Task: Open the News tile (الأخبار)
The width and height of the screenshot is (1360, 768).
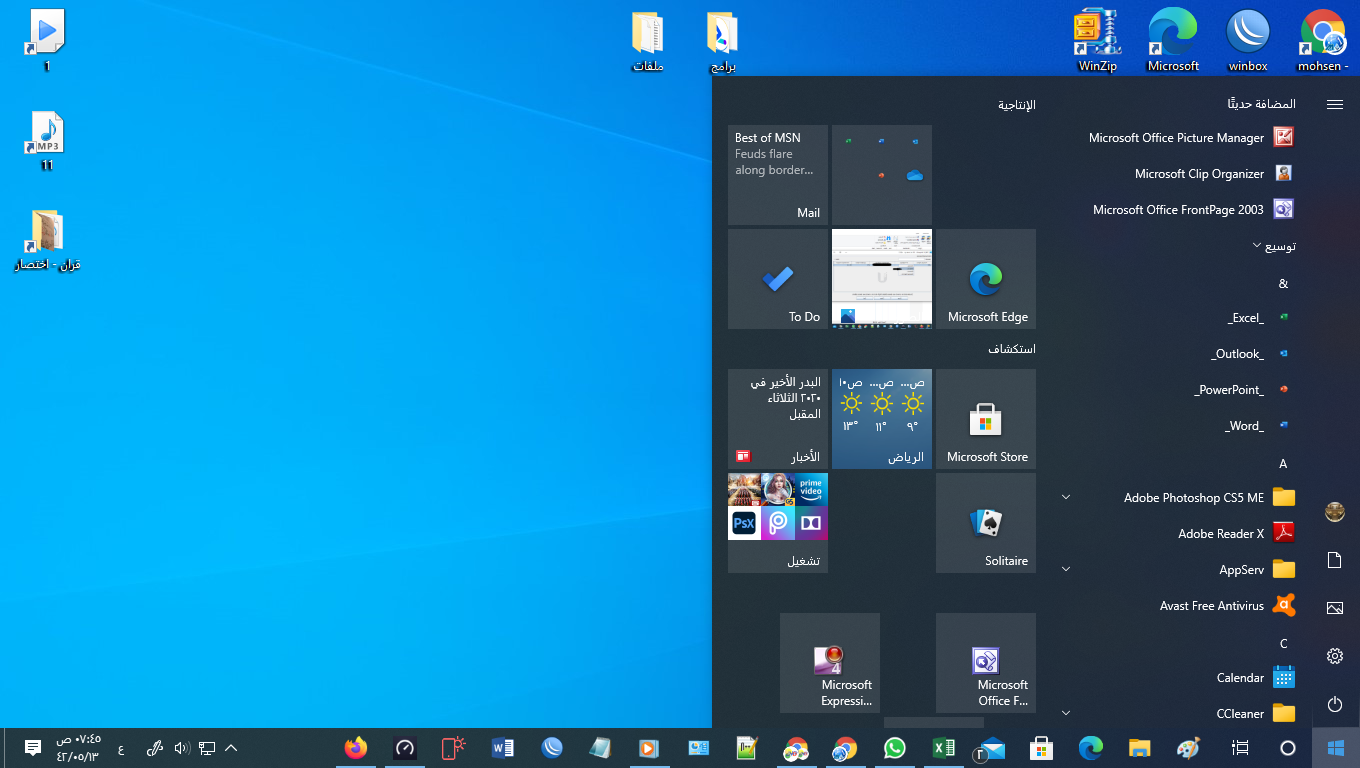Action: (x=778, y=419)
